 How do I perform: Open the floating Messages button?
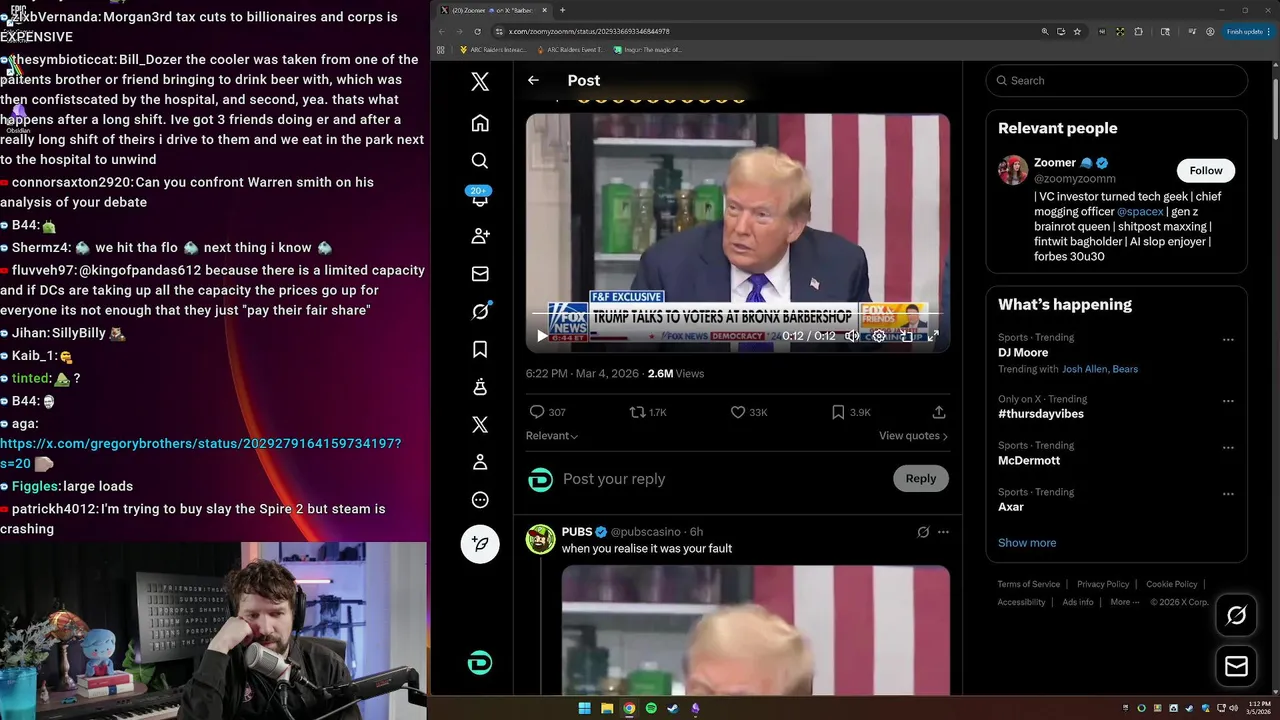pos(1236,666)
